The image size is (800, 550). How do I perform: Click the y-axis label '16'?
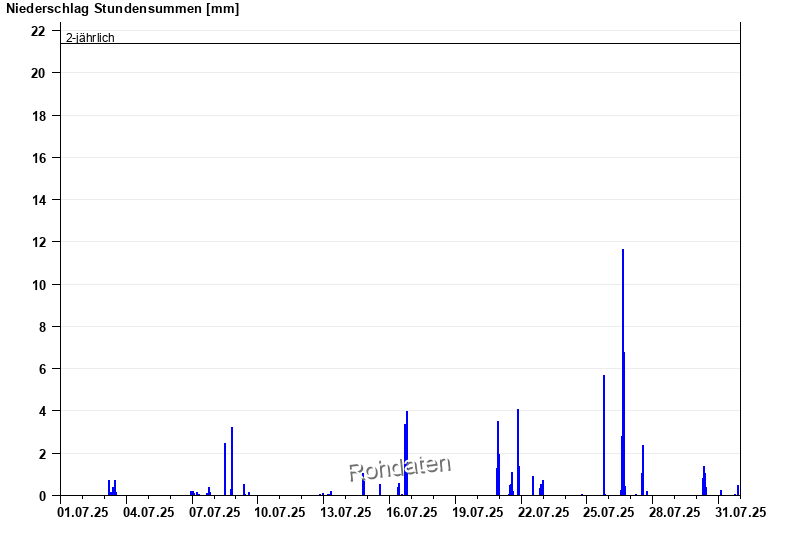pos(38,158)
